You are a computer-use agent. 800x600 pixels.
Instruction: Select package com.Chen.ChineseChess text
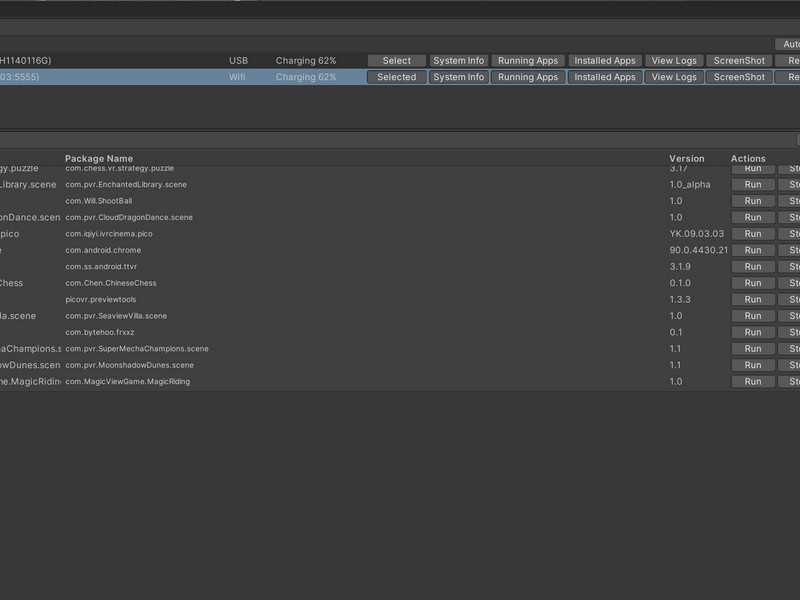coord(111,283)
